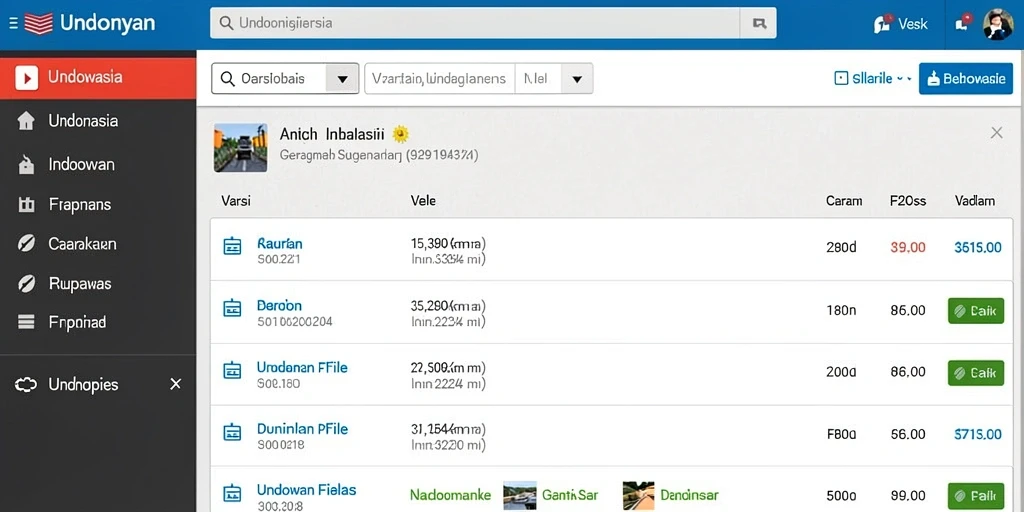1024x512 pixels.
Task: Click the magnifier icon in Oarslobais box
Action: 227,79
